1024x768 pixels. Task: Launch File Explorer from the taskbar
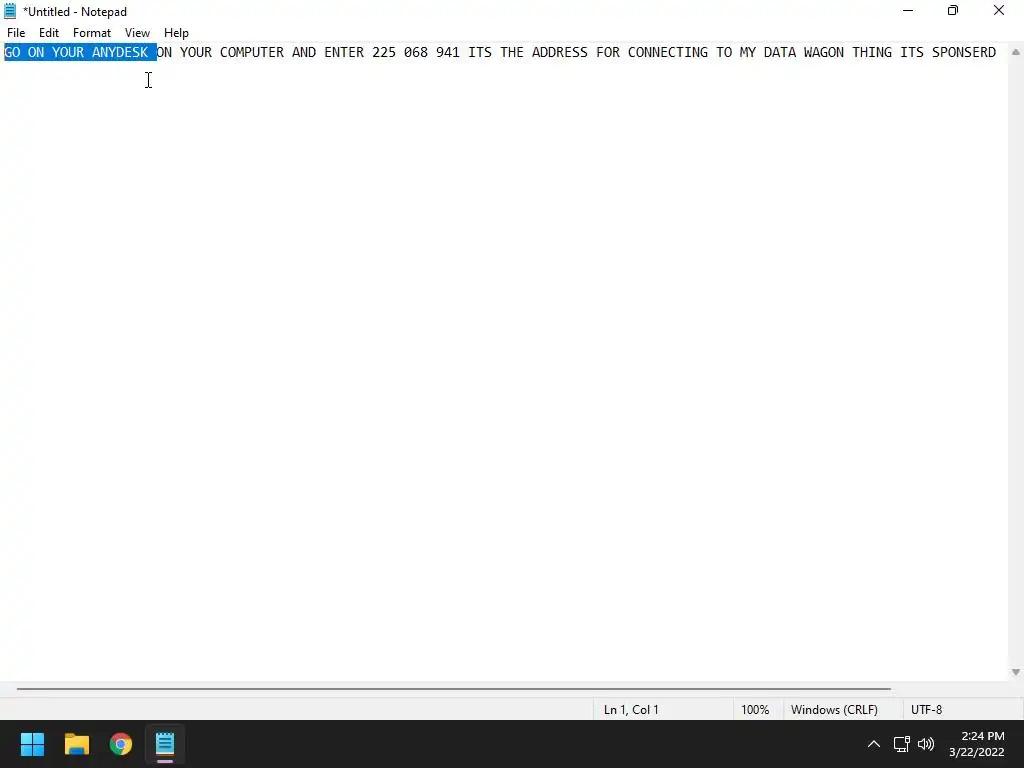pos(76,744)
